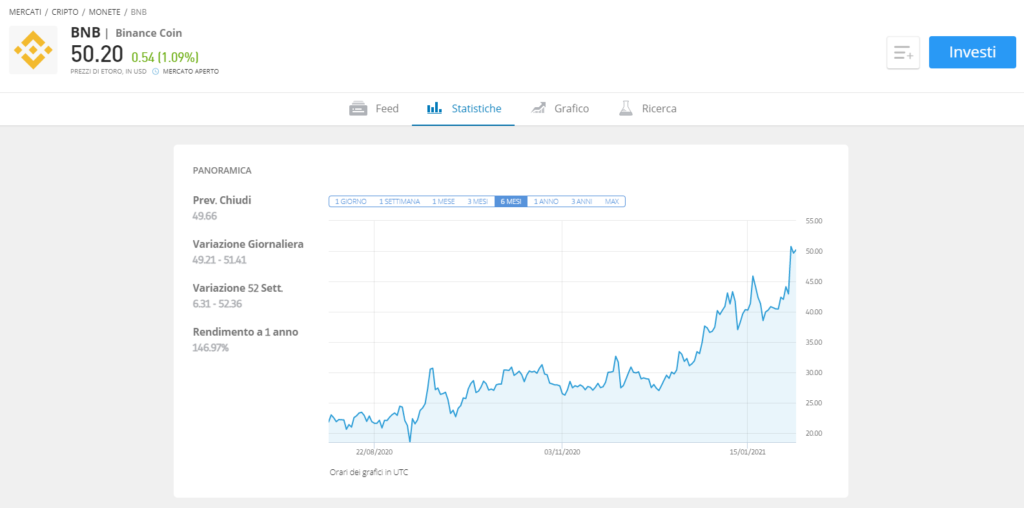
Task: Click the MERCATO APERTO status text
Action: pyautogui.click(x=191, y=71)
